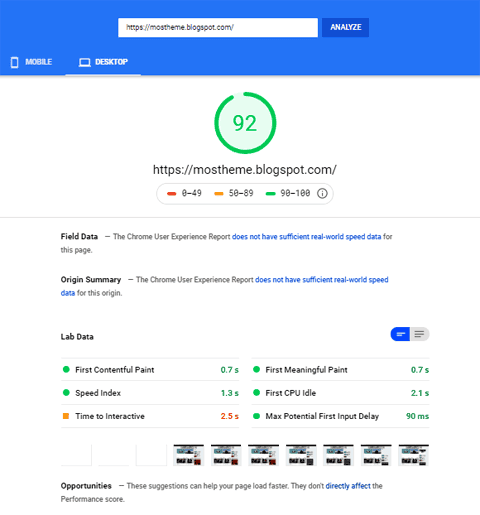Click the green 90-100 legend marker
Screen dimensions: 480x515
tap(270, 194)
